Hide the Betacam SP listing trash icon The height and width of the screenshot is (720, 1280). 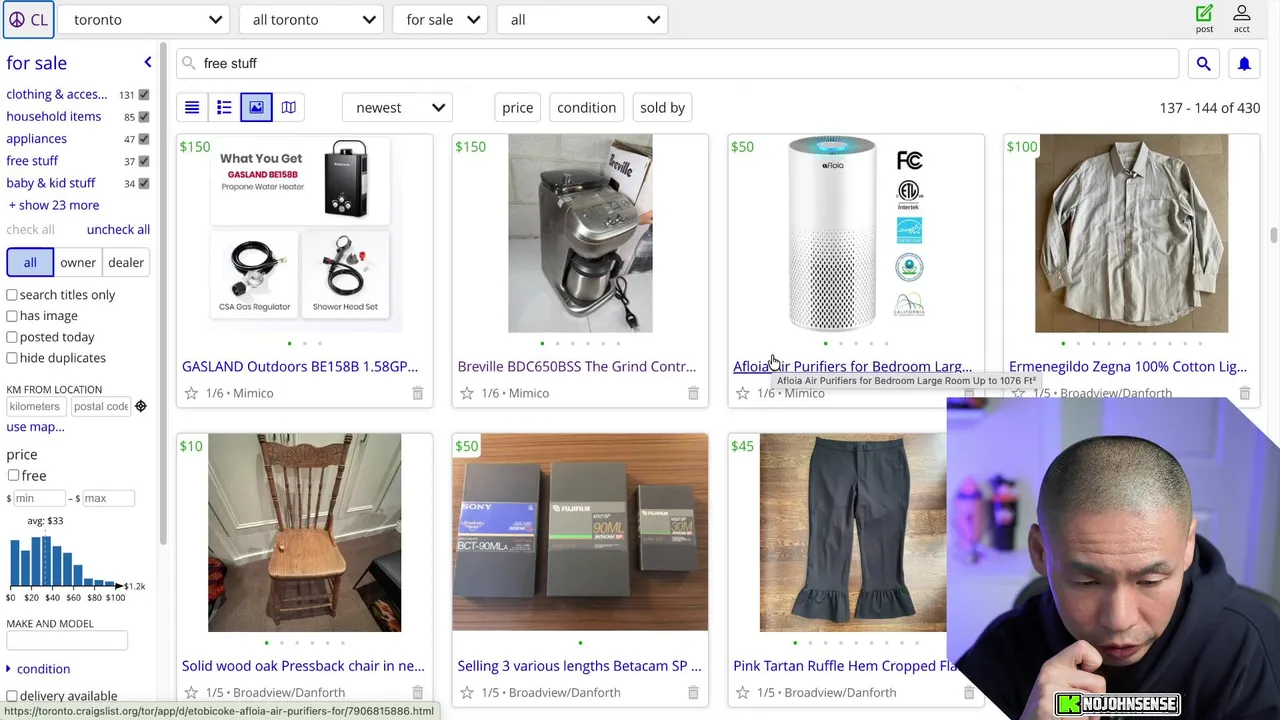(x=693, y=692)
